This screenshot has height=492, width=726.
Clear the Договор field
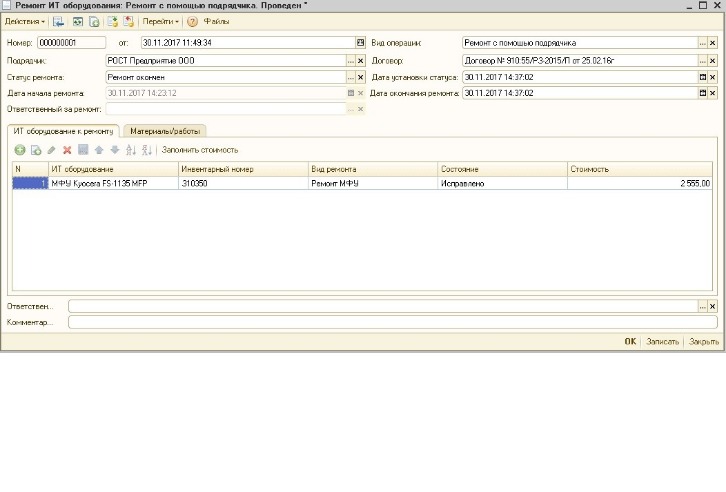pos(712,61)
